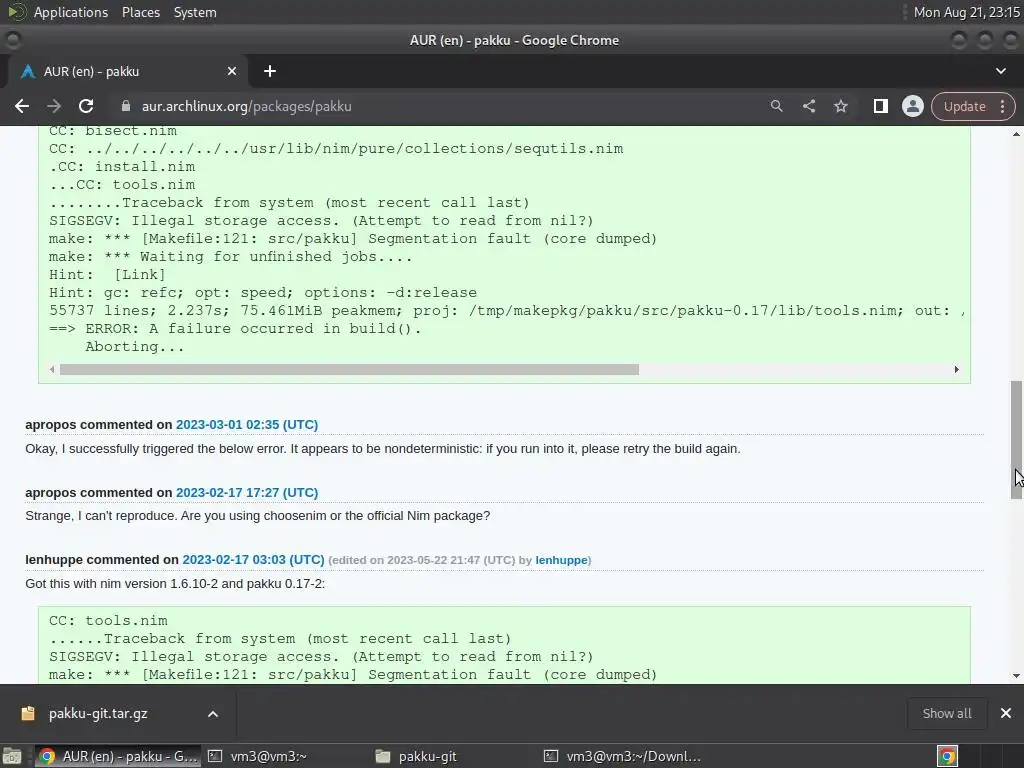Click code block scroll-right arrow
1024x768 pixels.
pyautogui.click(x=956, y=370)
